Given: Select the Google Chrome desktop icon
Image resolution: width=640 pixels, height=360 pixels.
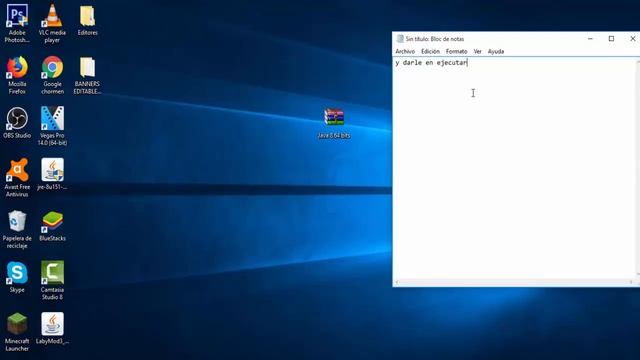Looking at the screenshot, I should pyautogui.click(x=52, y=68).
